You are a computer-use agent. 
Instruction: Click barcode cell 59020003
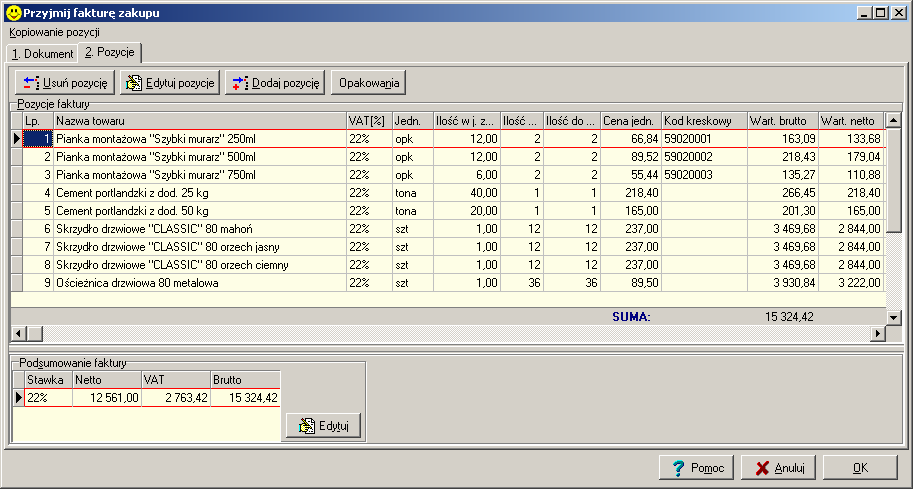[705, 175]
